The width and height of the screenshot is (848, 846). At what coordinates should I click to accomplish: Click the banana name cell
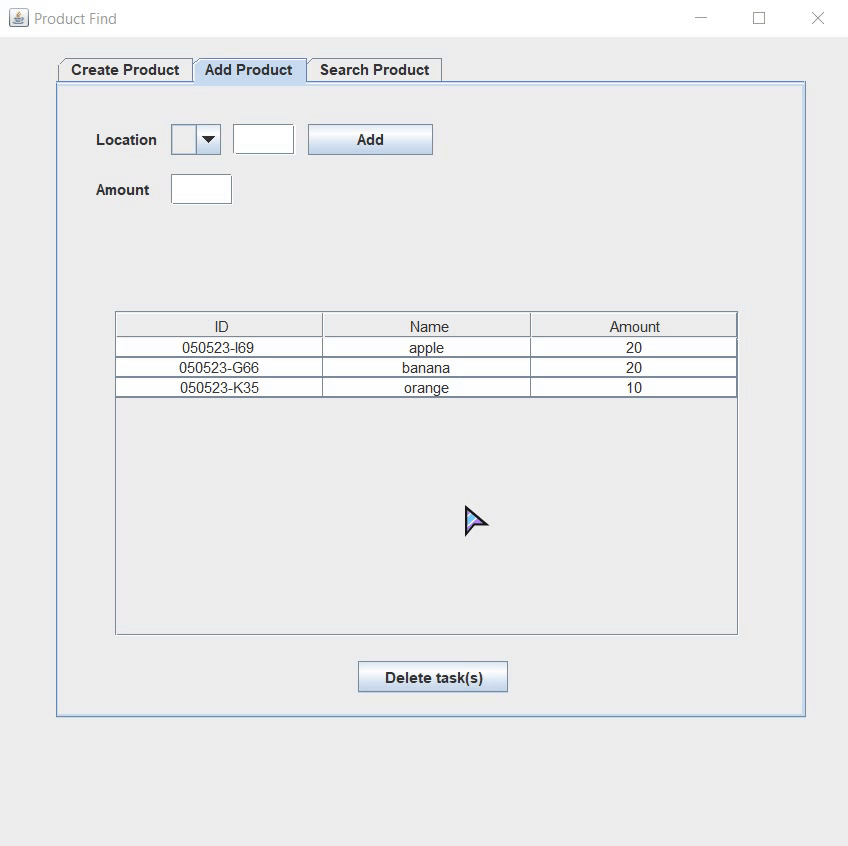coord(427,368)
